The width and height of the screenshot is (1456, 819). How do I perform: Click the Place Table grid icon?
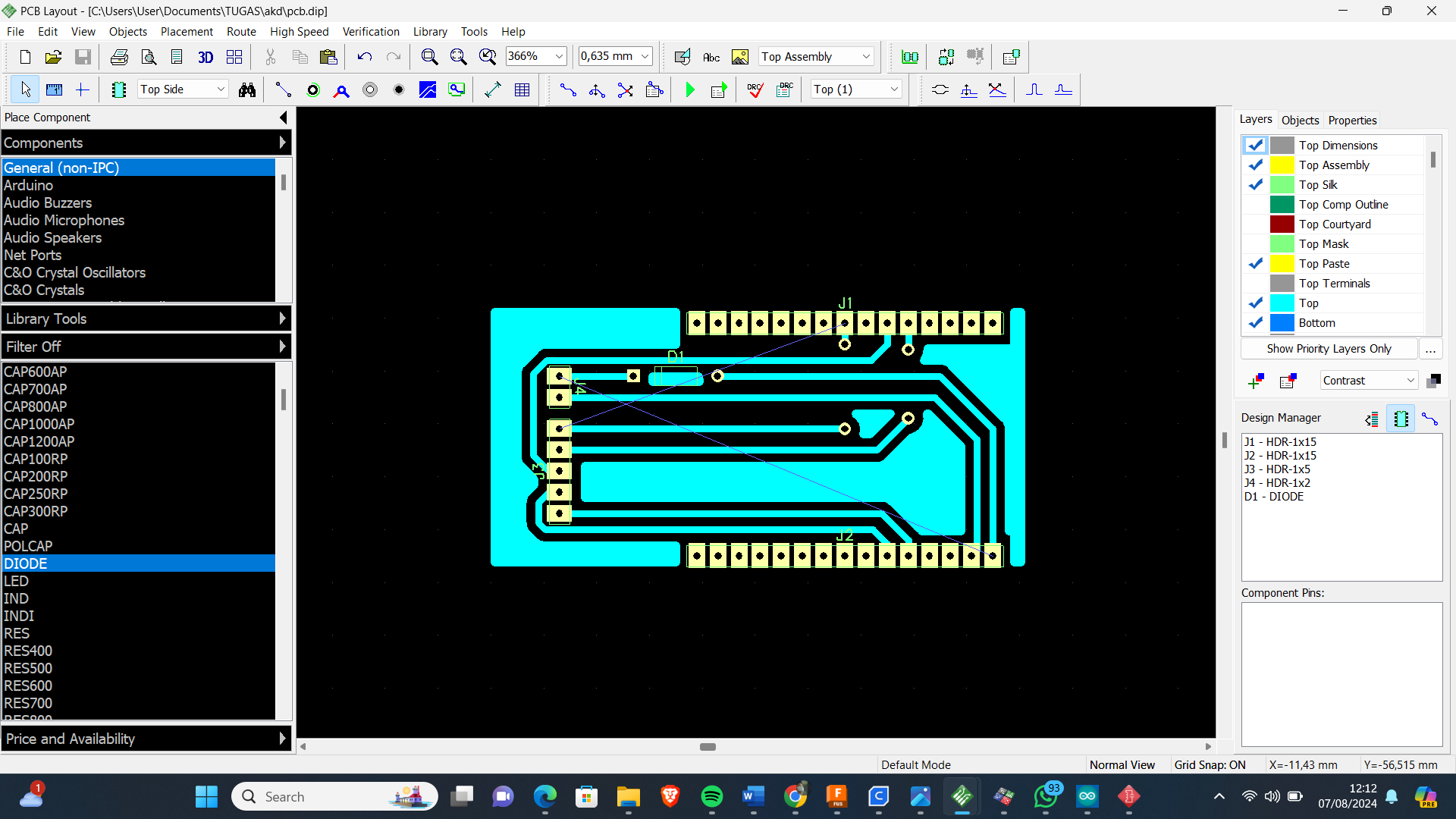pos(522,89)
